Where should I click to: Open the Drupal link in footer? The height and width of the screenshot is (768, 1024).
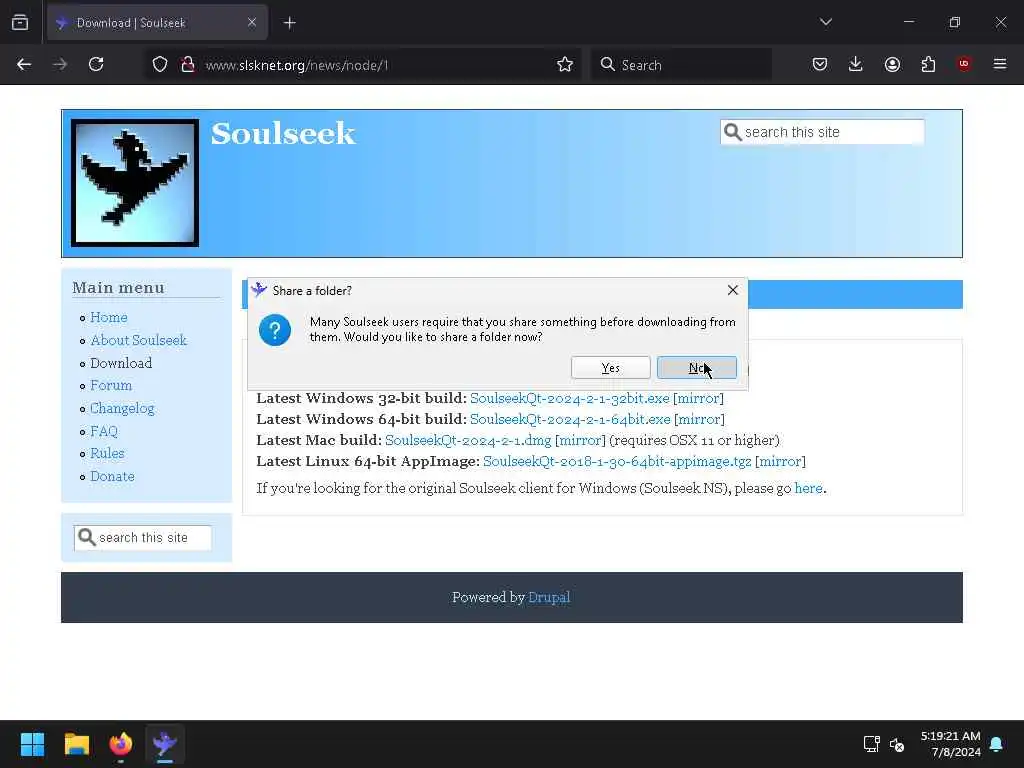(549, 598)
